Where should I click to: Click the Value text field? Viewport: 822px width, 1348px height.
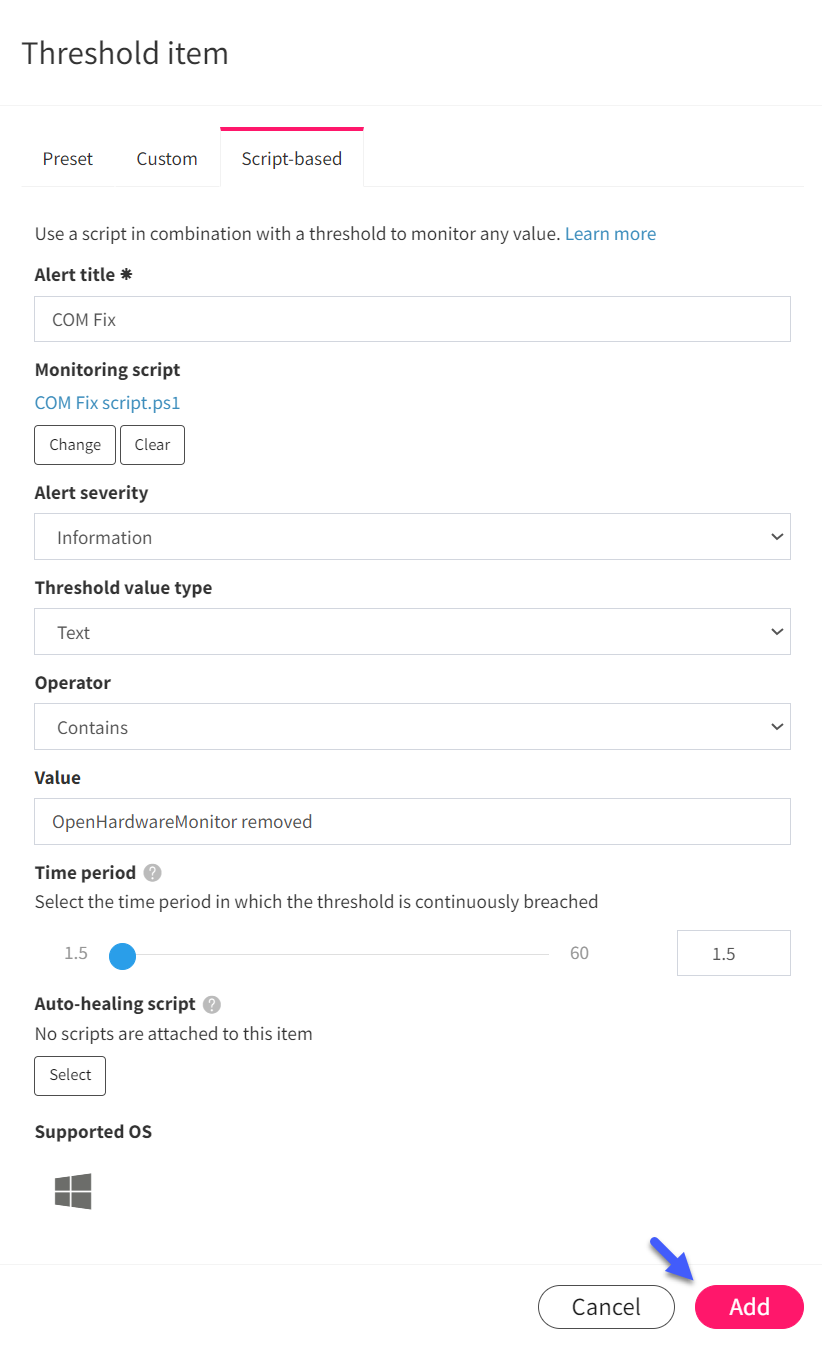click(x=412, y=821)
